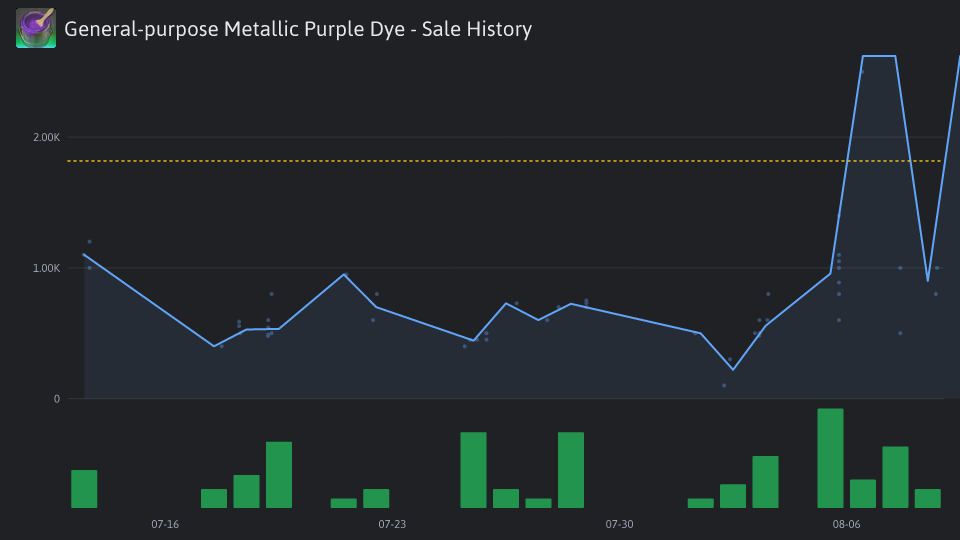Image resolution: width=960 pixels, height=540 pixels.
Task: Click the '0' y-axis label
Action: [x=57, y=399]
